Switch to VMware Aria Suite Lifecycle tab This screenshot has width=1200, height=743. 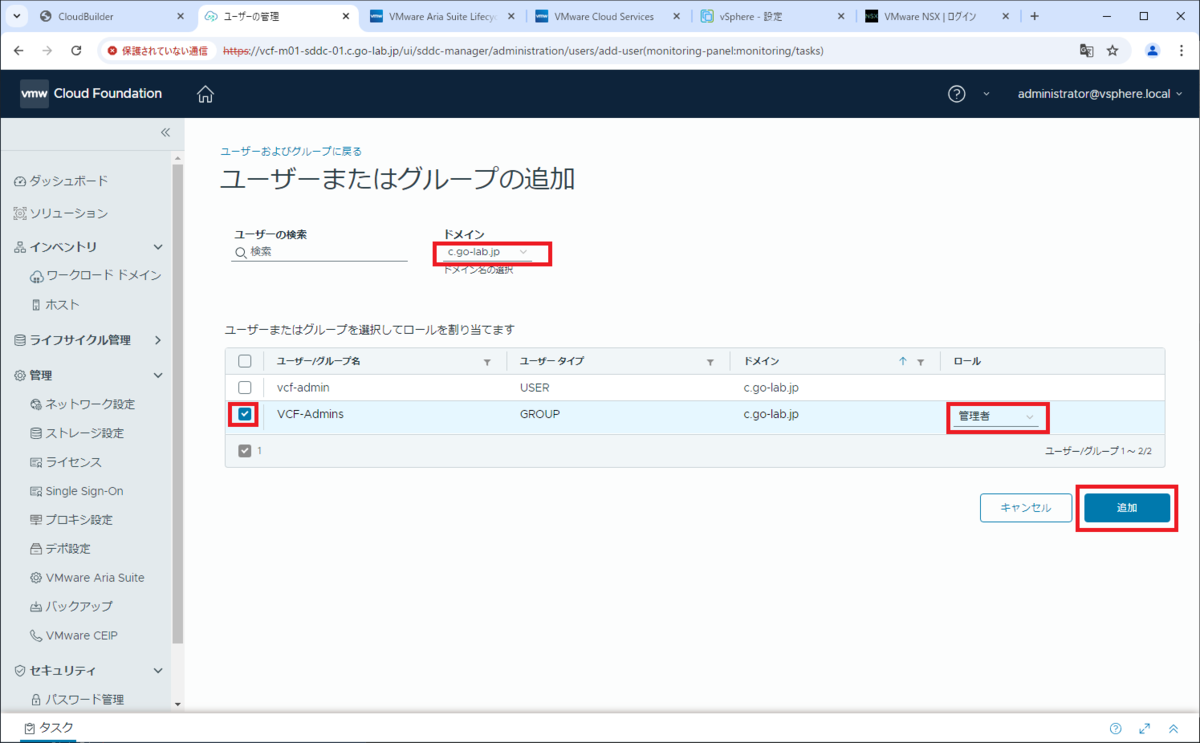click(442, 17)
